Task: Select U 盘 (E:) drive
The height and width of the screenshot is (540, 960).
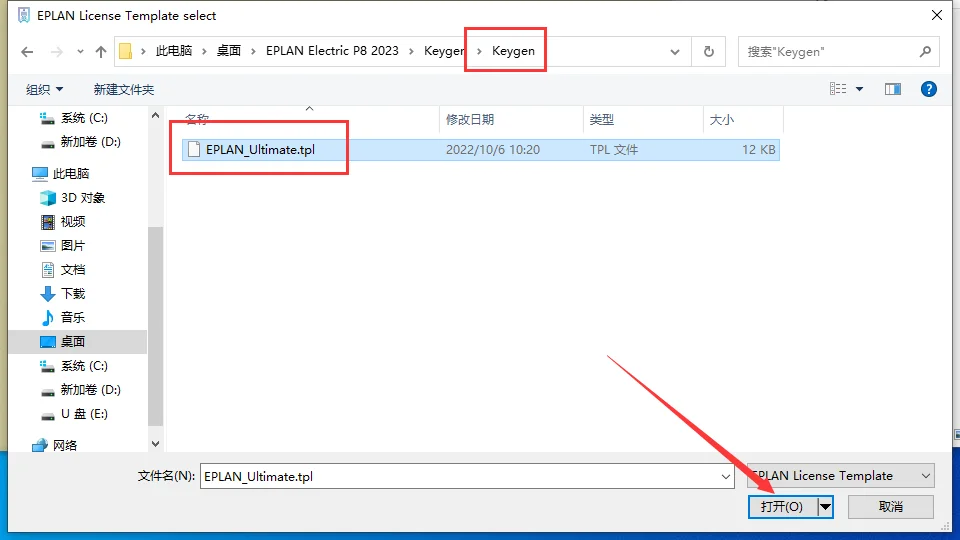Action: [84, 413]
